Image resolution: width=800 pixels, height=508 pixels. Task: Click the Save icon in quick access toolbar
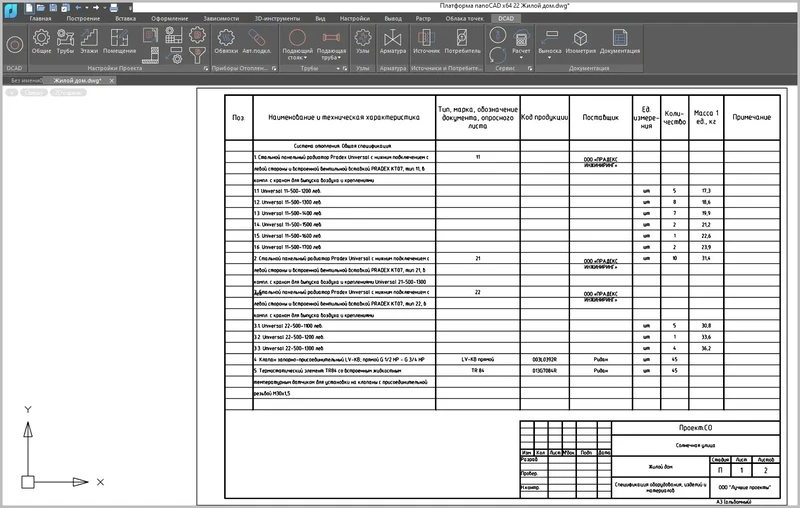53,6
